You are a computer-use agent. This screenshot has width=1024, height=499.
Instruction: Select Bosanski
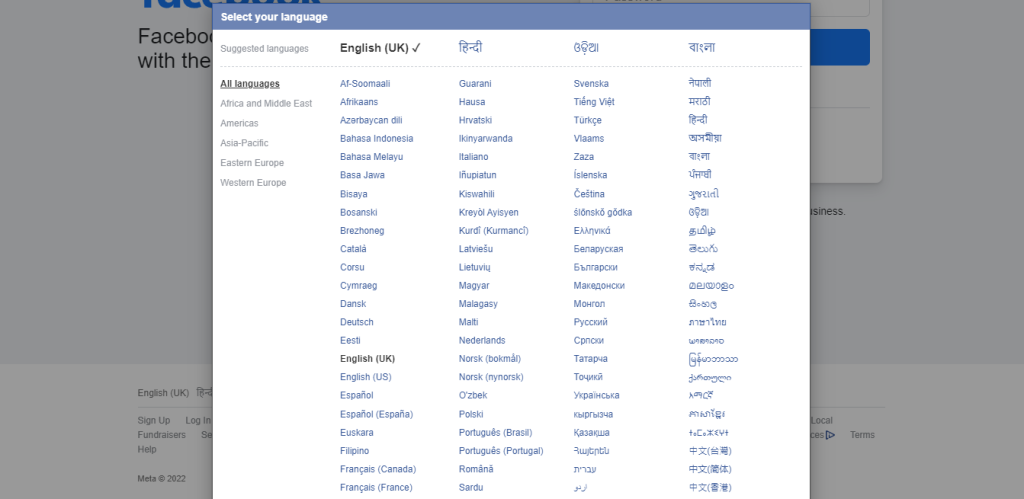click(x=359, y=212)
